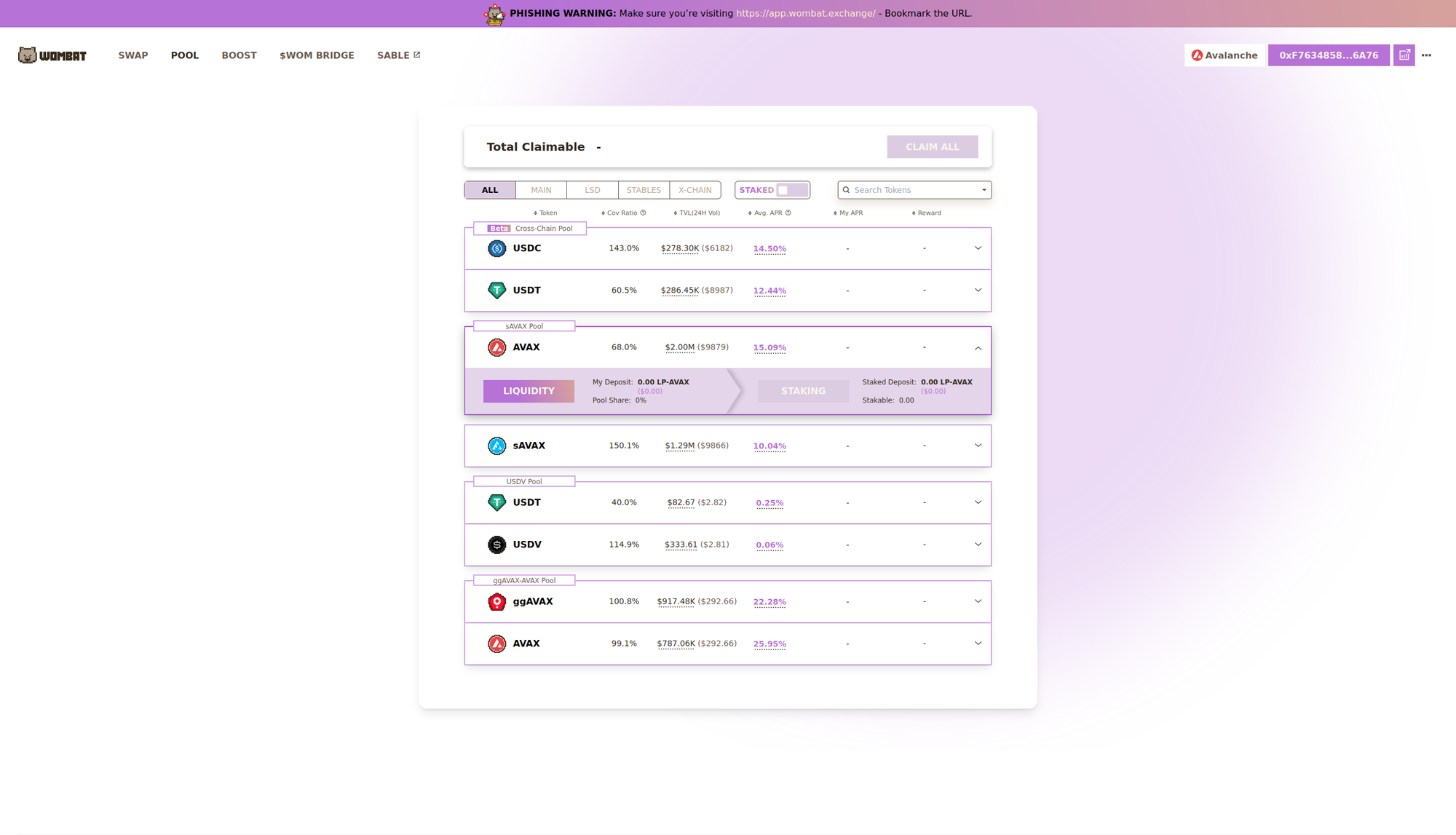Click the USDT token icon in USDV Pool
This screenshot has width=1456, height=835.
coord(496,502)
